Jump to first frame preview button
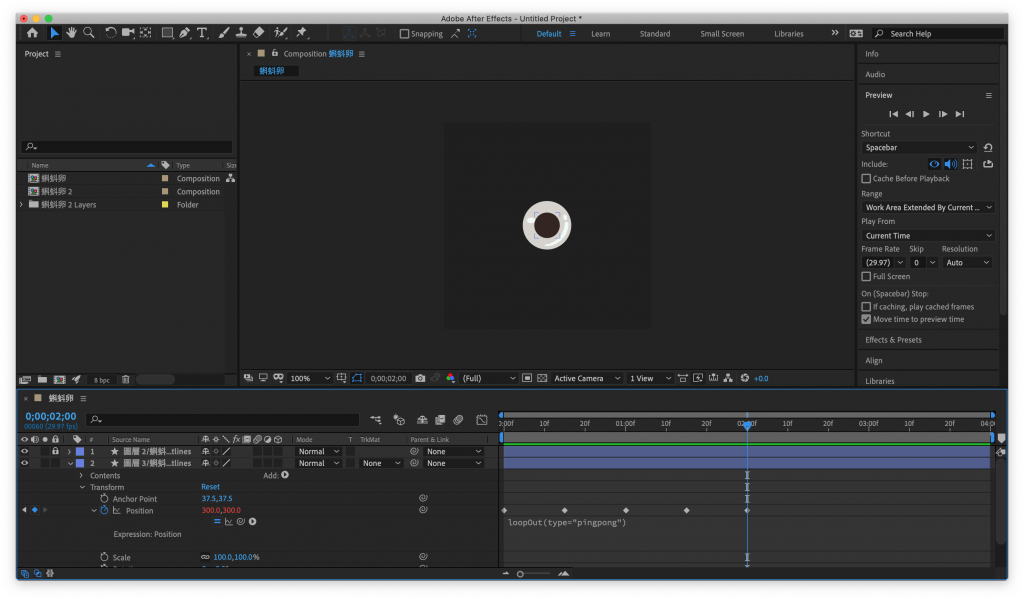The image size is (1024, 599). coord(893,114)
